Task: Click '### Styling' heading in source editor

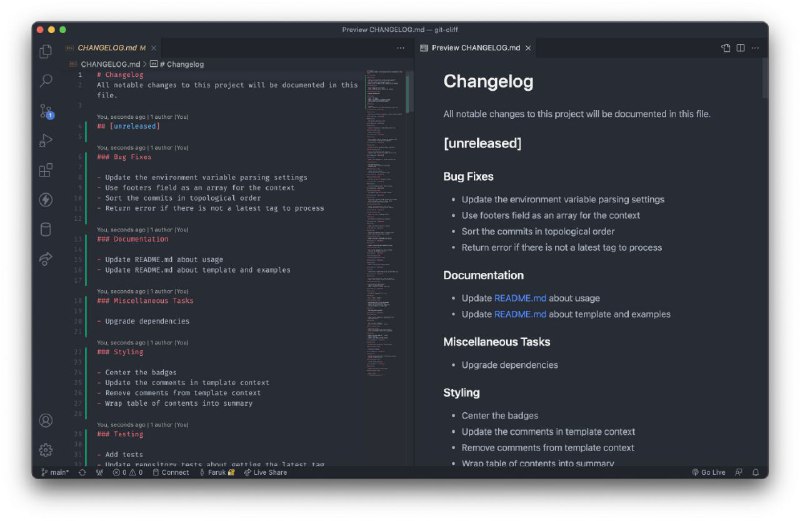Action: 120,352
